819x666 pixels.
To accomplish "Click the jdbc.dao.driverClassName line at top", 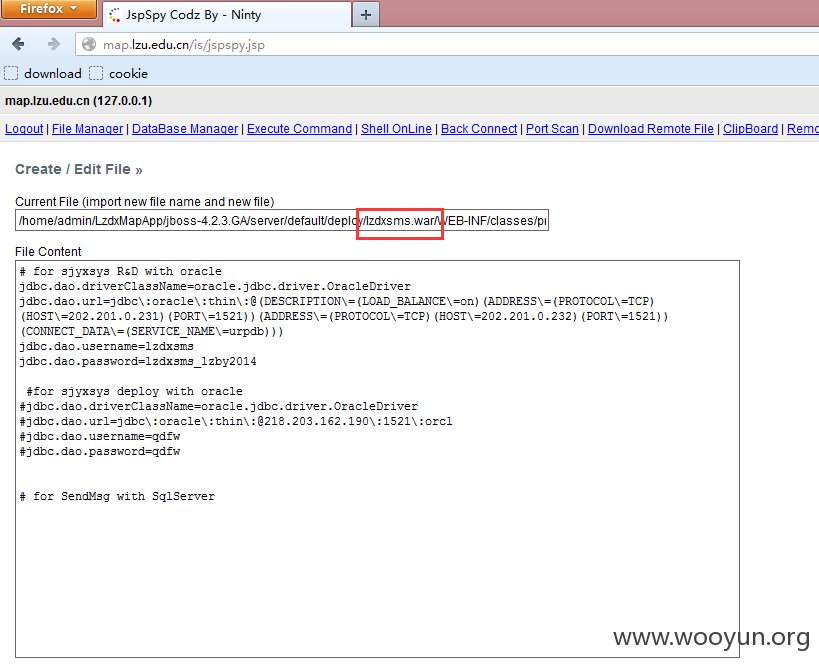I will 215,286.
